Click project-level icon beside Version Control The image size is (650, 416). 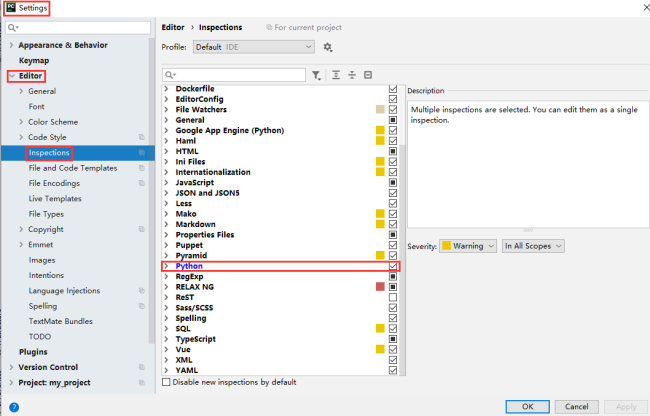142,367
